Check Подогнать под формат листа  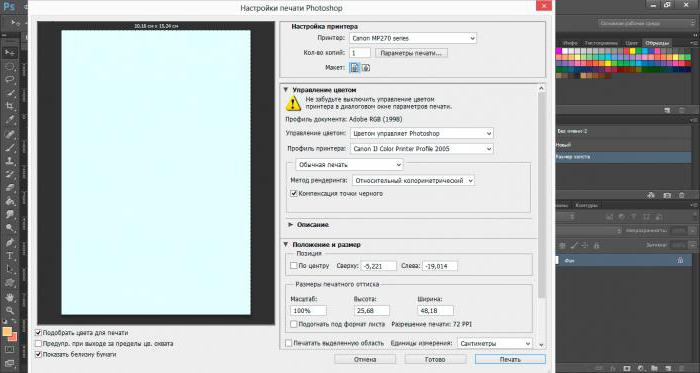point(293,324)
